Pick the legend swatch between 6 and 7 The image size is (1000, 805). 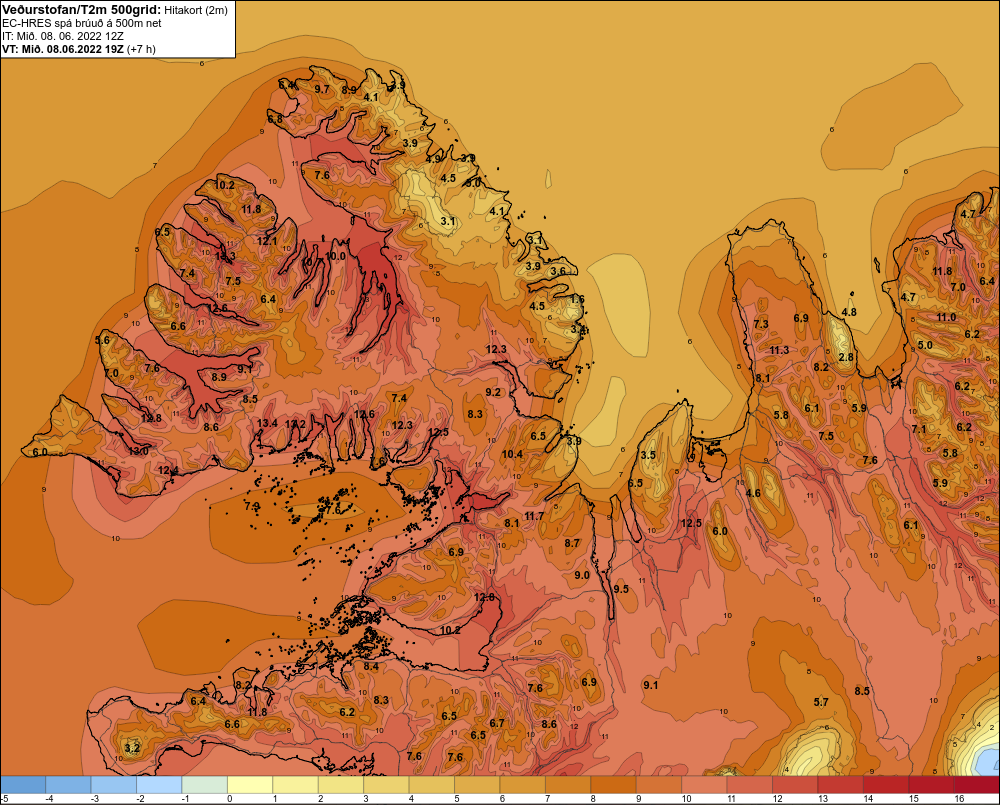click(523, 784)
